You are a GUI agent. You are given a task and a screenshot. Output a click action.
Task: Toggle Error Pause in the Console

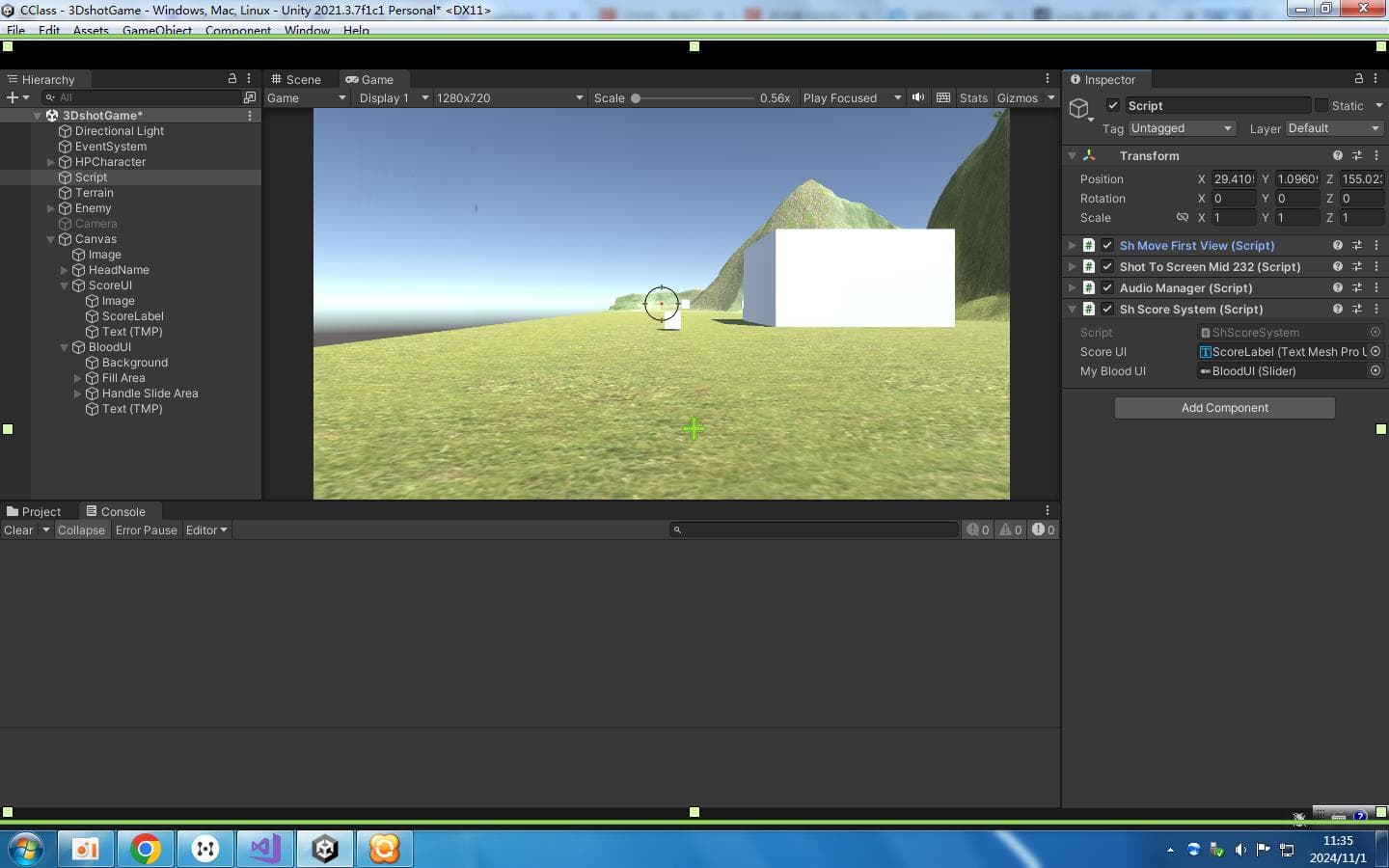(x=147, y=529)
